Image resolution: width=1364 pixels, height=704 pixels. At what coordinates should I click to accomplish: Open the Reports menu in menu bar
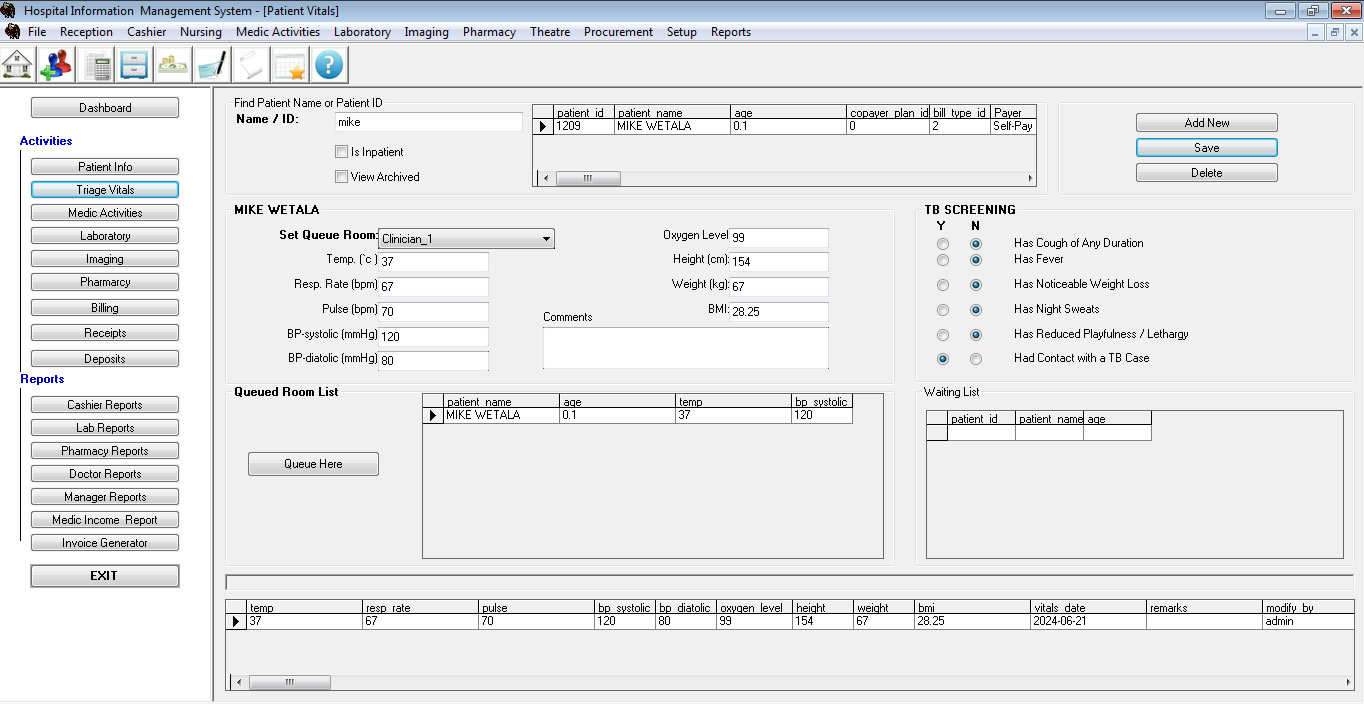click(730, 32)
